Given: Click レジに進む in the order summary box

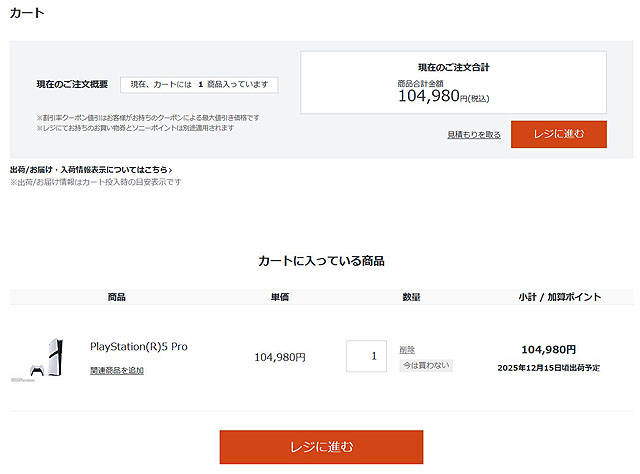Looking at the screenshot, I should click(558, 134).
